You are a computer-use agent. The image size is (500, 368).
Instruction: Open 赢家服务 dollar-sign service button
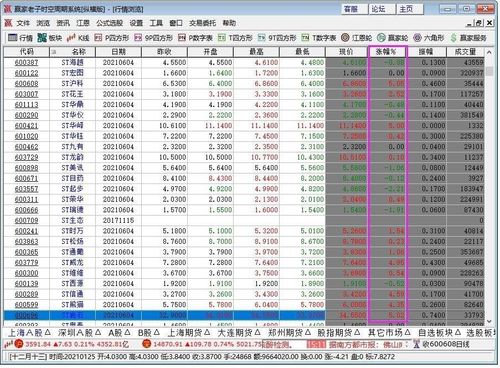(x=468, y=38)
